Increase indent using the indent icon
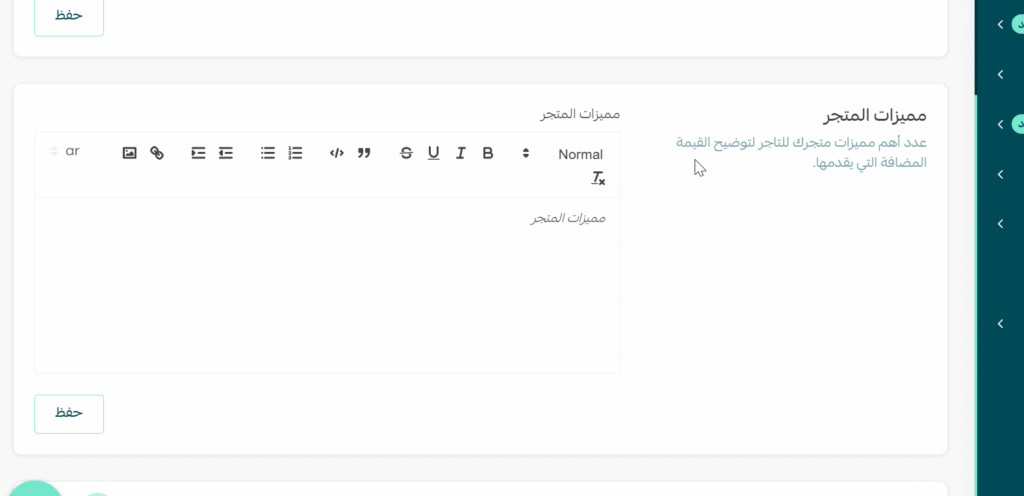The width and height of the screenshot is (1024, 496). [198, 153]
